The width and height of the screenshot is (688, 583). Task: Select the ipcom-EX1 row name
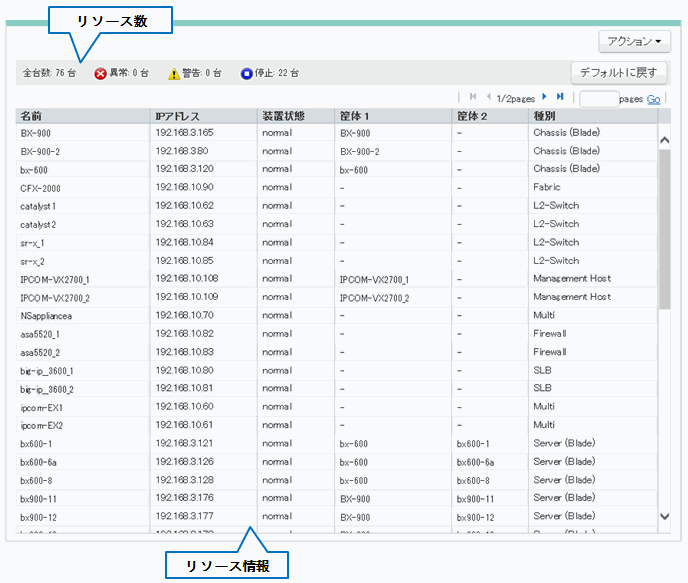pyautogui.click(x=42, y=408)
